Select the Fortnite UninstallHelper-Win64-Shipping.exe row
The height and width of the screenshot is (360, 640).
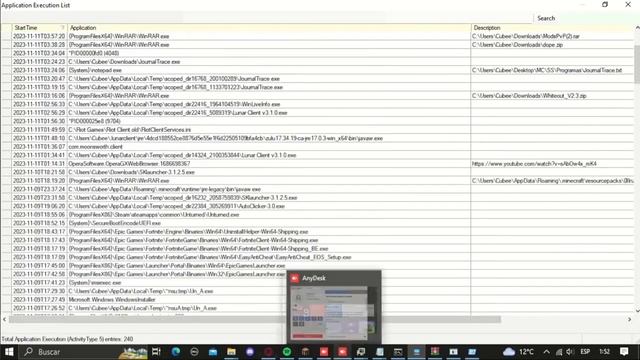[318, 232]
